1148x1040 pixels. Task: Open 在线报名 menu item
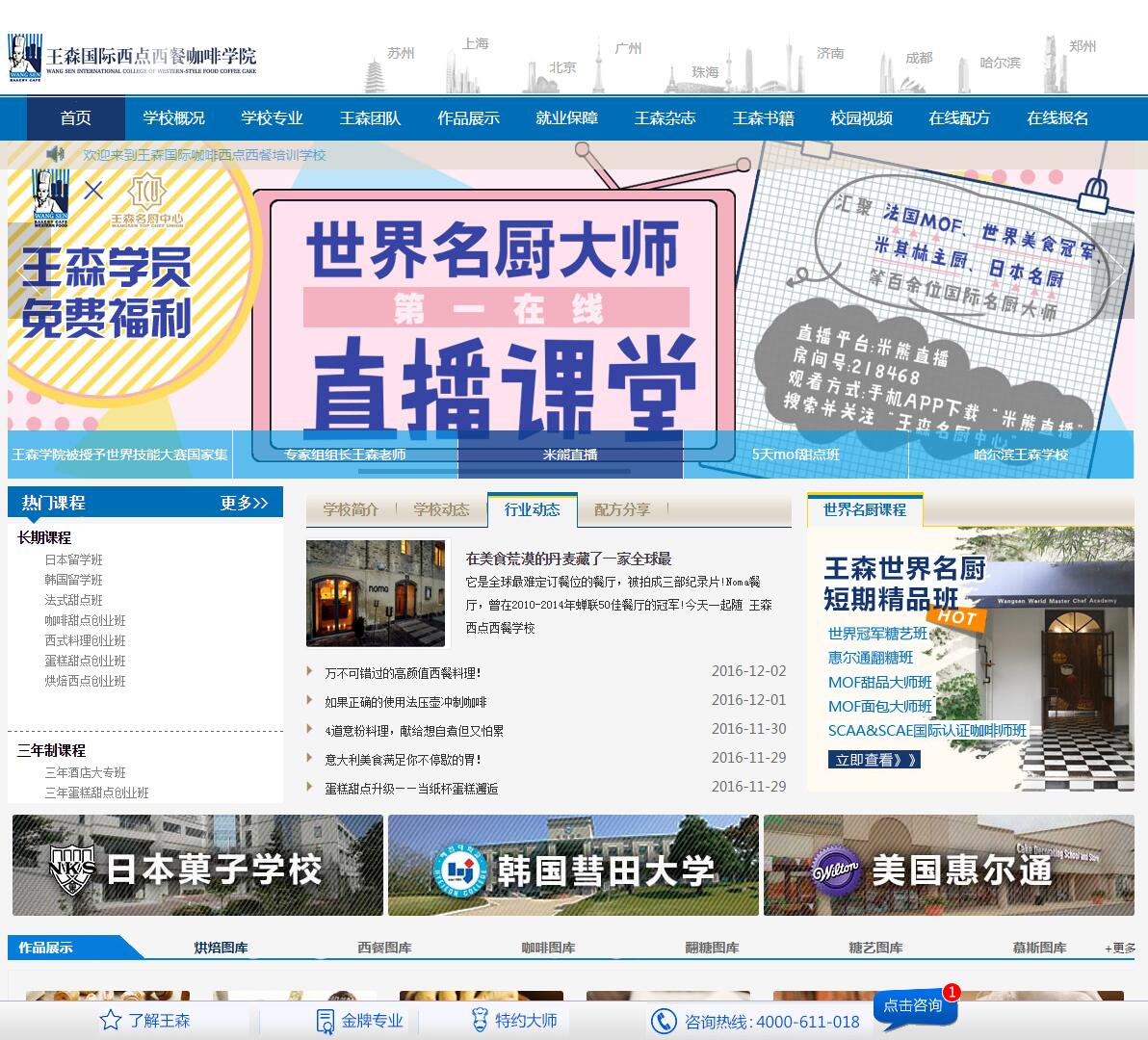pos(1057,117)
